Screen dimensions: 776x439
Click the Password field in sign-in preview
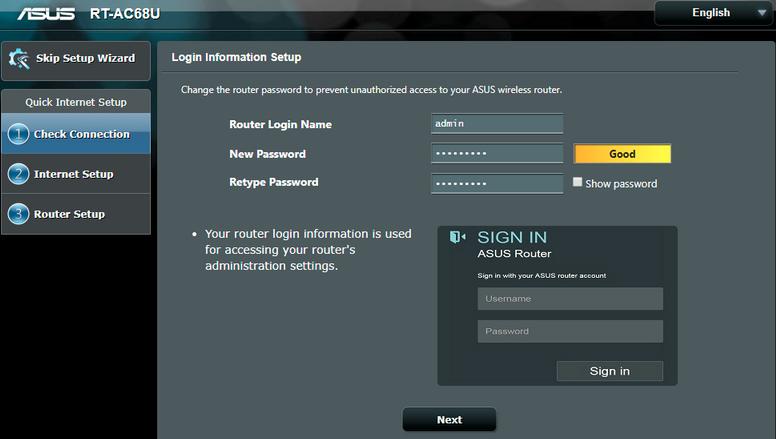tap(570, 331)
